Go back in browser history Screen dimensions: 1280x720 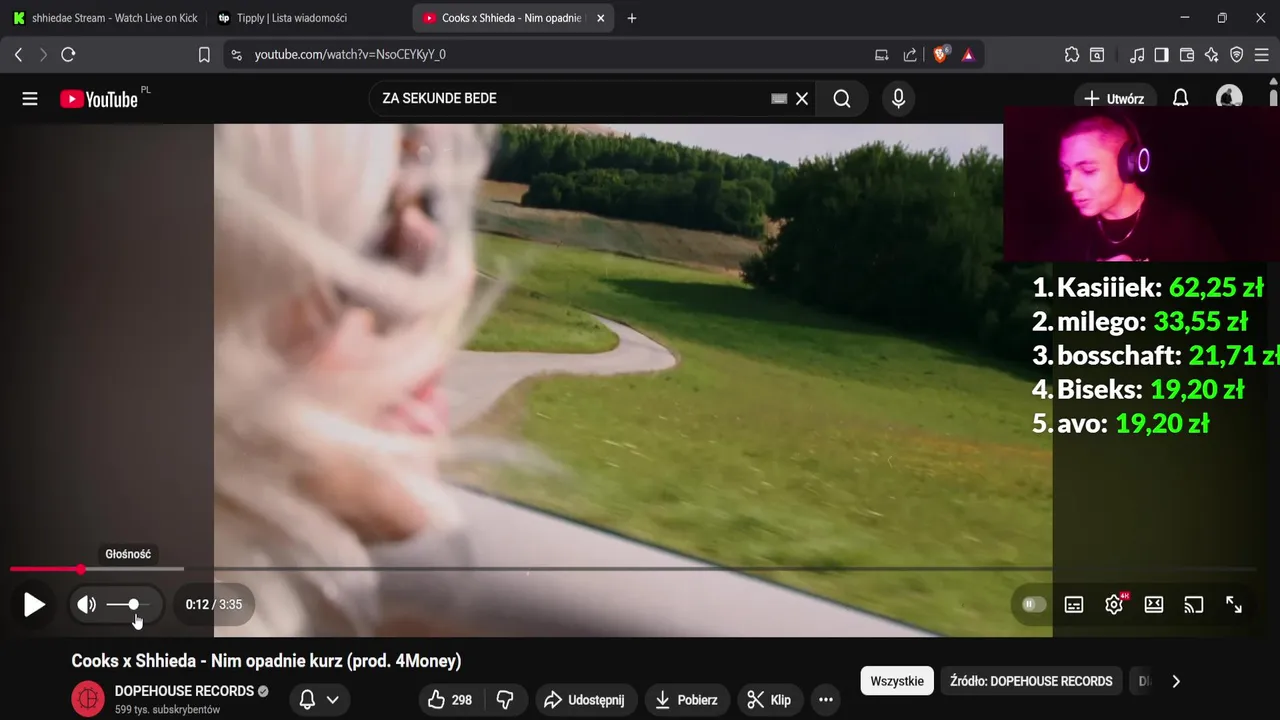click(18, 55)
